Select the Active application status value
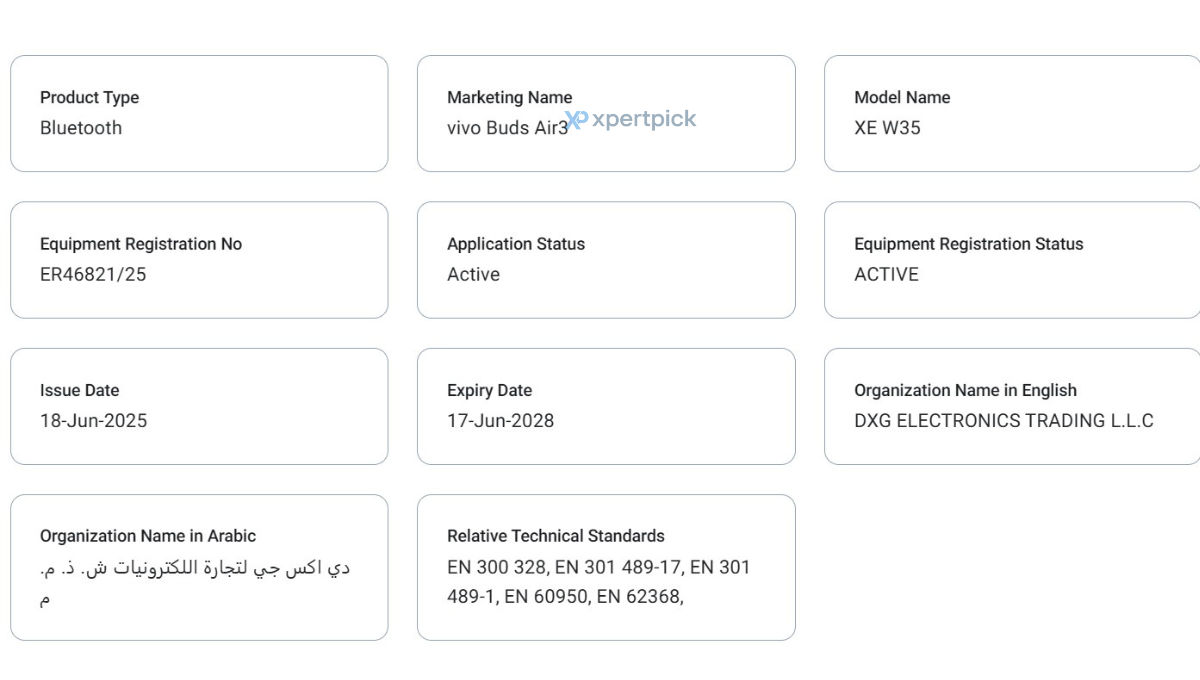1200x680 pixels. (x=473, y=274)
